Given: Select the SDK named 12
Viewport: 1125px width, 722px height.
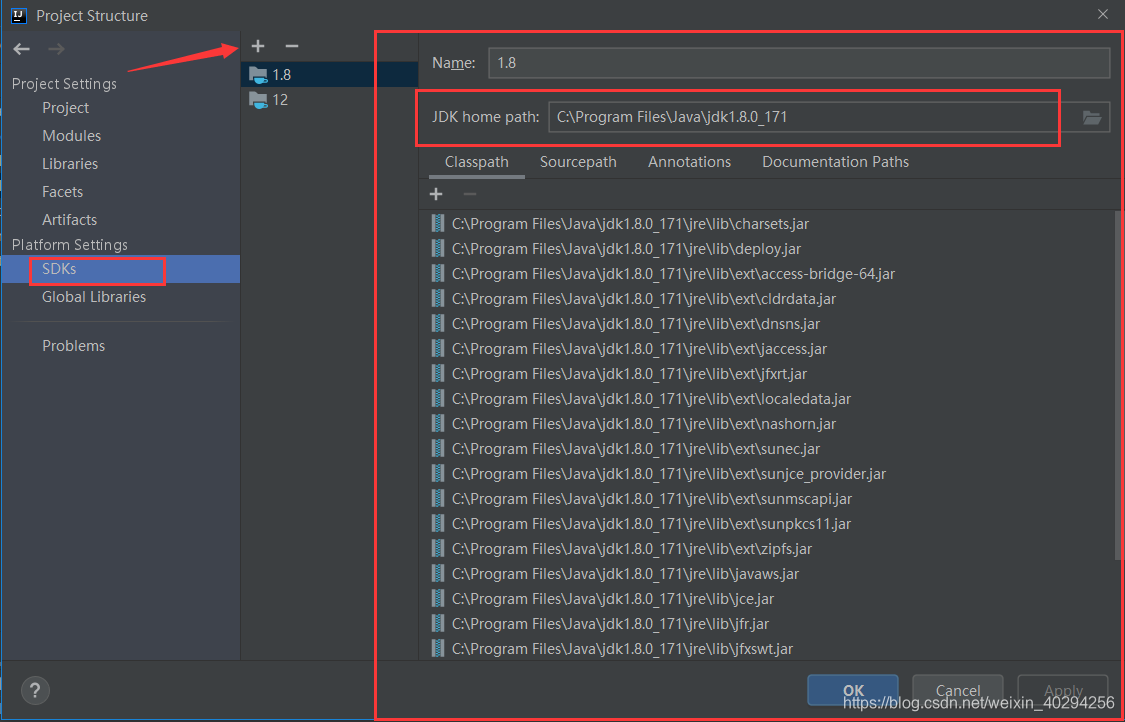Looking at the screenshot, I should pyautogui.click(x=279, y=100).
